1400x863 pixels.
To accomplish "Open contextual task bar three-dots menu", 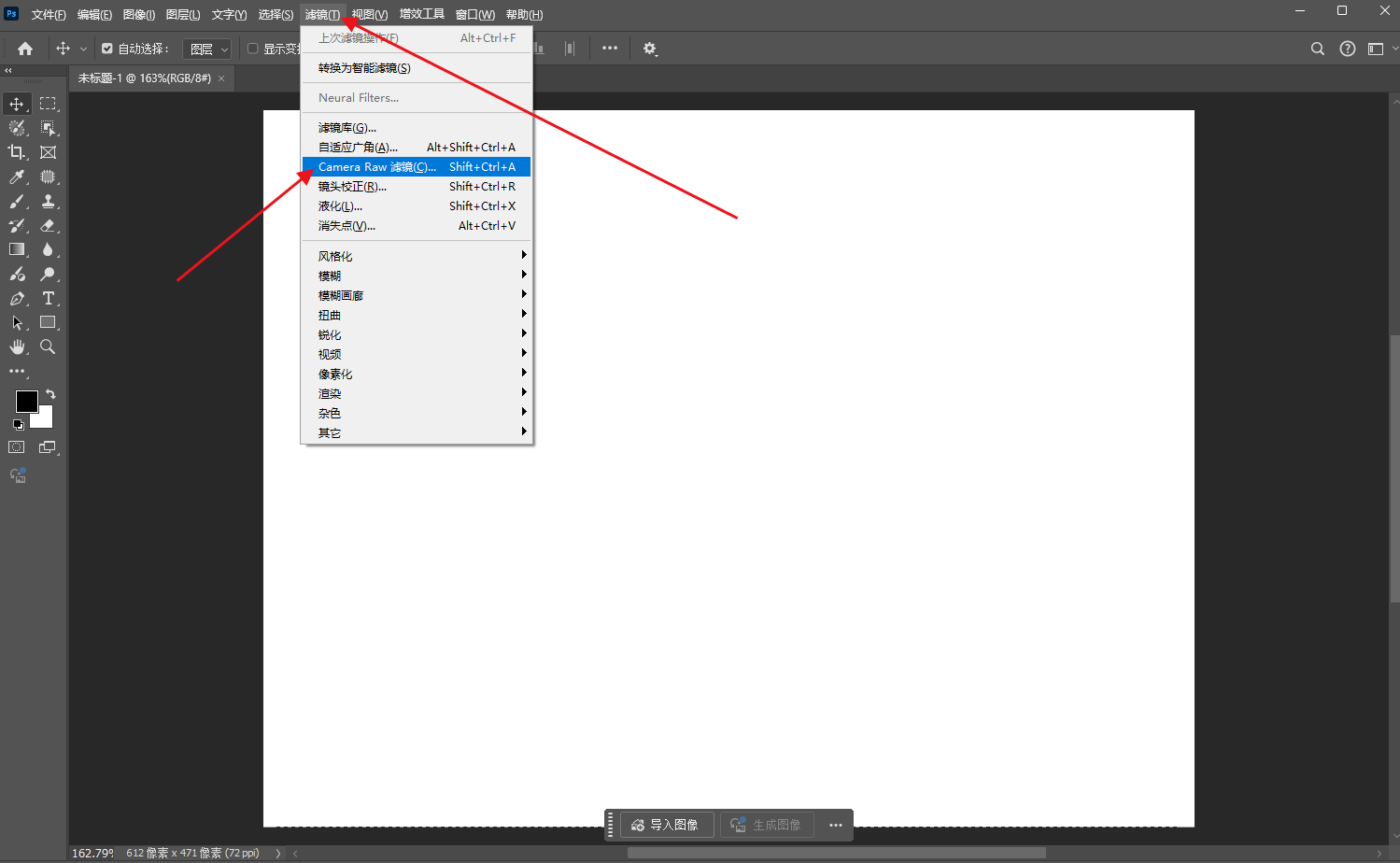I will pos(836,825).
